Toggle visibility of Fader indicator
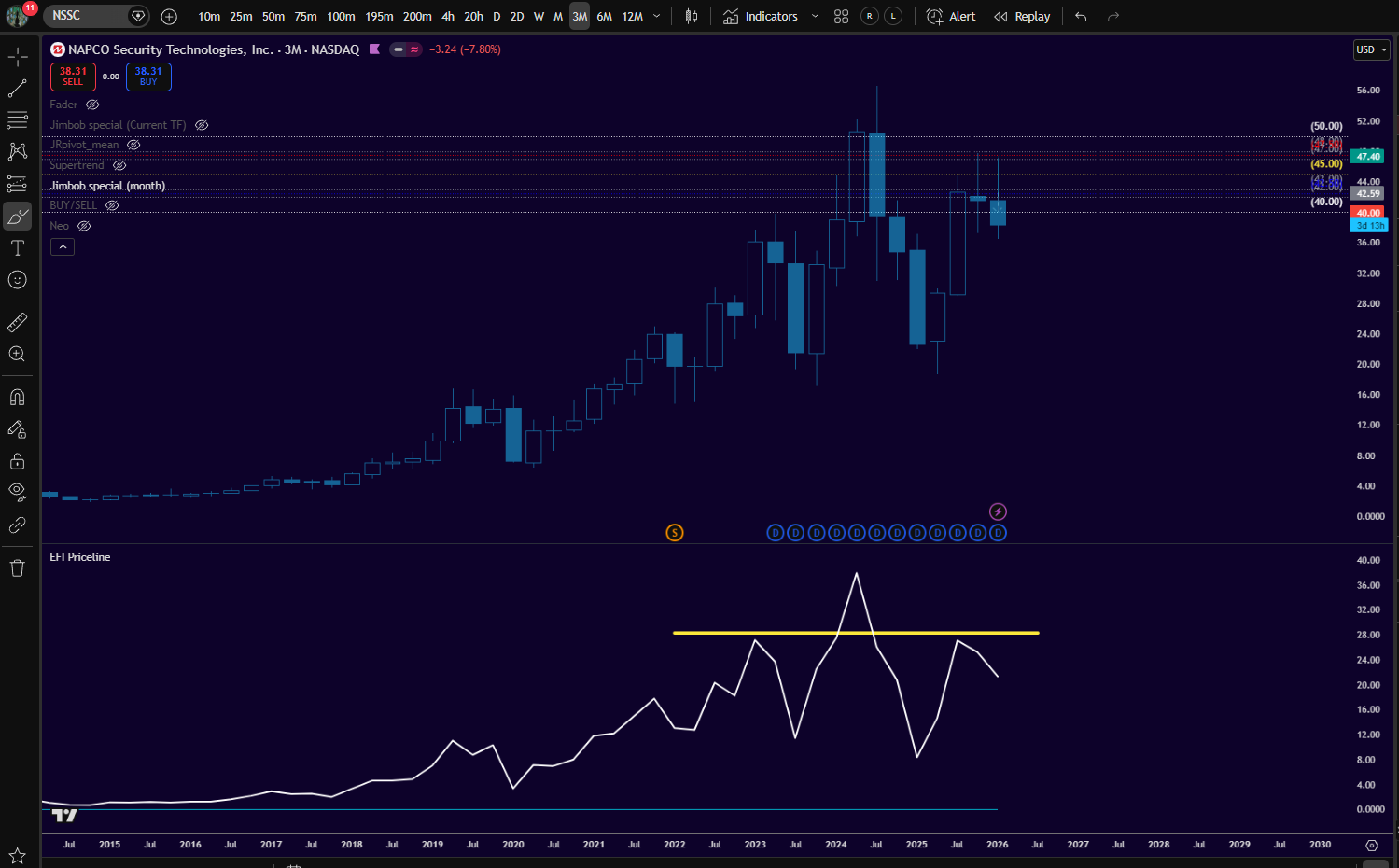Viewport: 1399px width, 868px height. click(92, 105)
